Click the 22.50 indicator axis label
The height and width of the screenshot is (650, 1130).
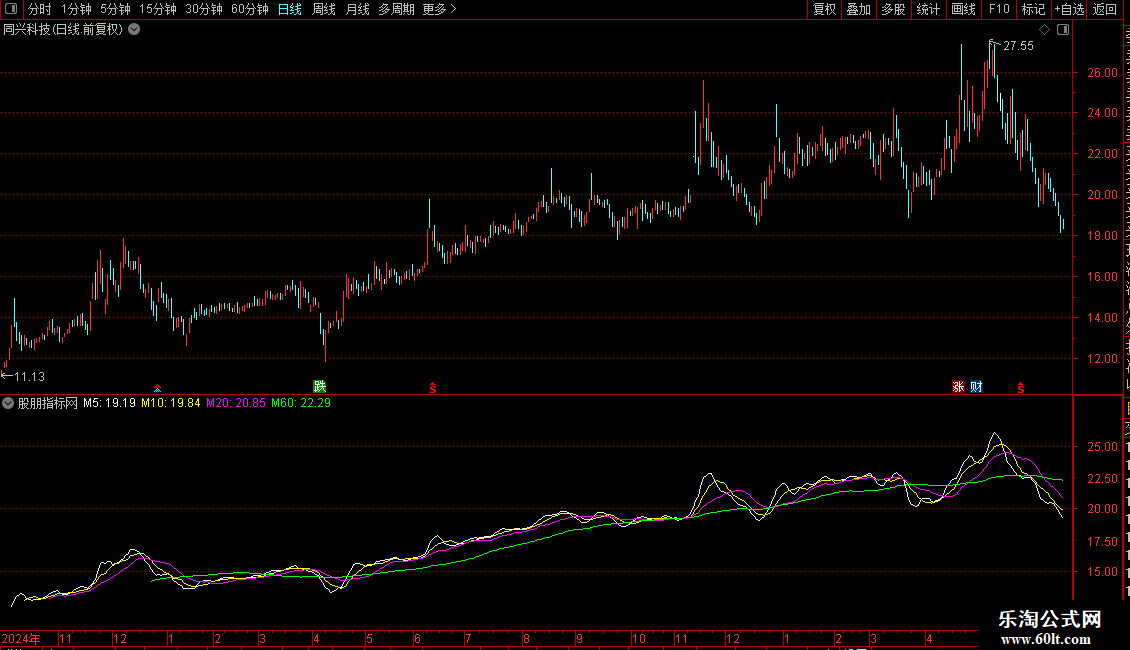point(1103,479)
